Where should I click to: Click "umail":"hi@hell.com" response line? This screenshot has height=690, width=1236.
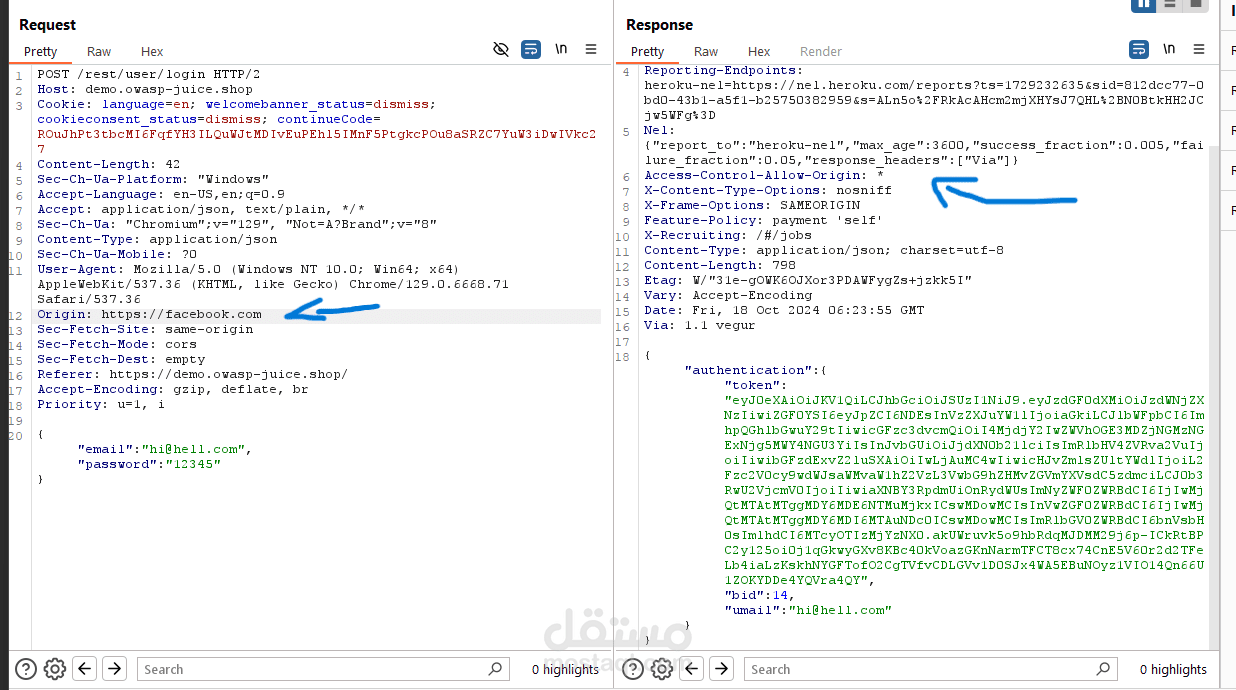click(808, 610)
